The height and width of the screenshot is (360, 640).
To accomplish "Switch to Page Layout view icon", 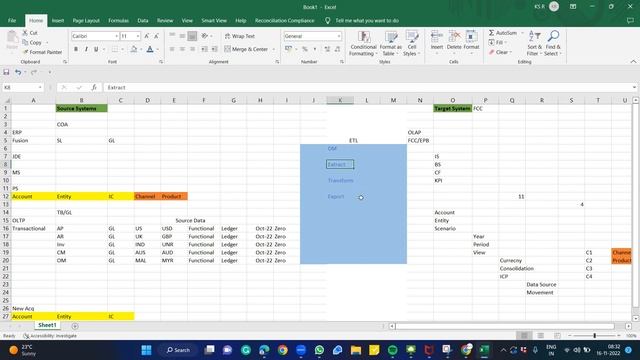I will tap(540, 336).
